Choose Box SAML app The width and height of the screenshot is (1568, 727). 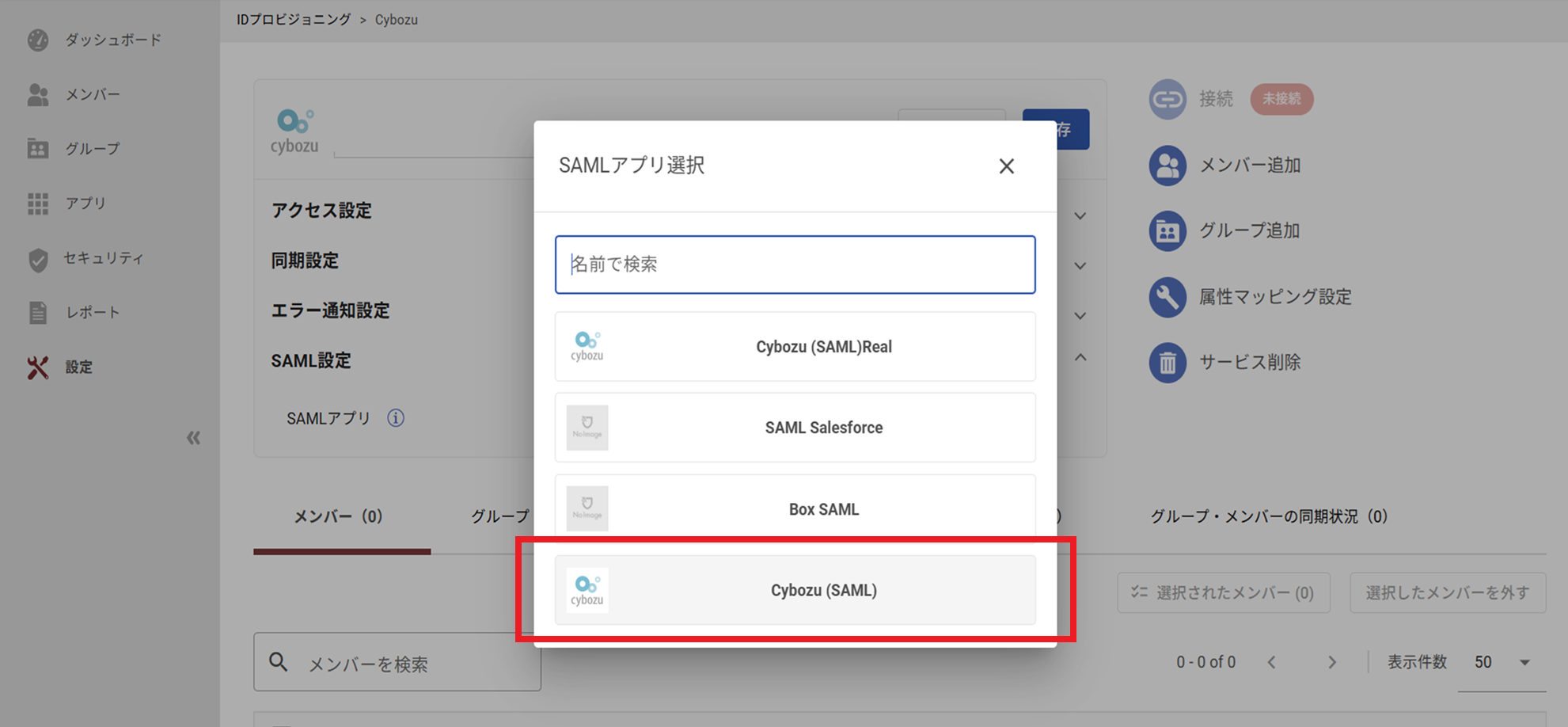click(795, 508)
